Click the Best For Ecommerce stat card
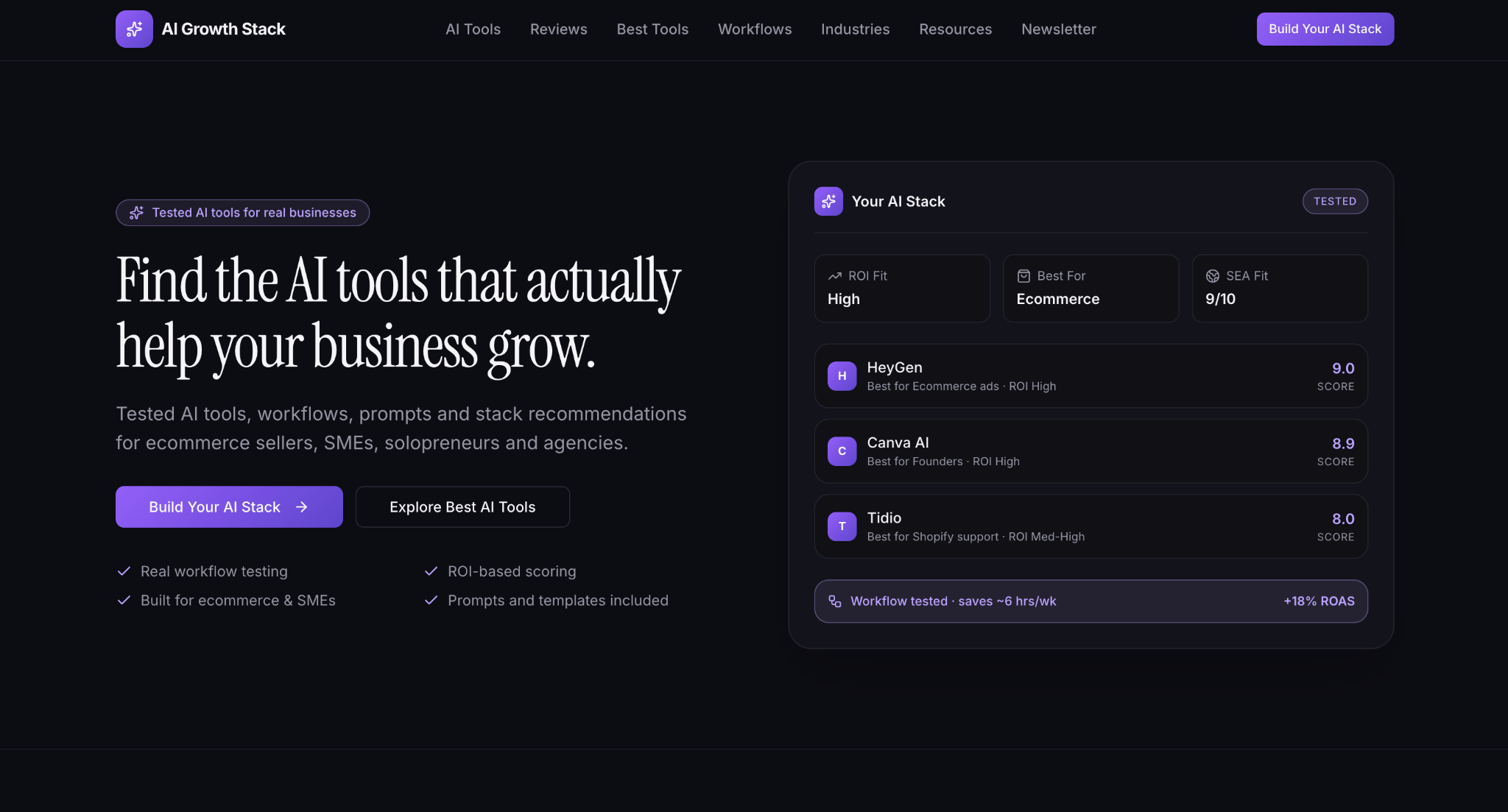The image size is (1508, 812). click(x=1091, y=288)
